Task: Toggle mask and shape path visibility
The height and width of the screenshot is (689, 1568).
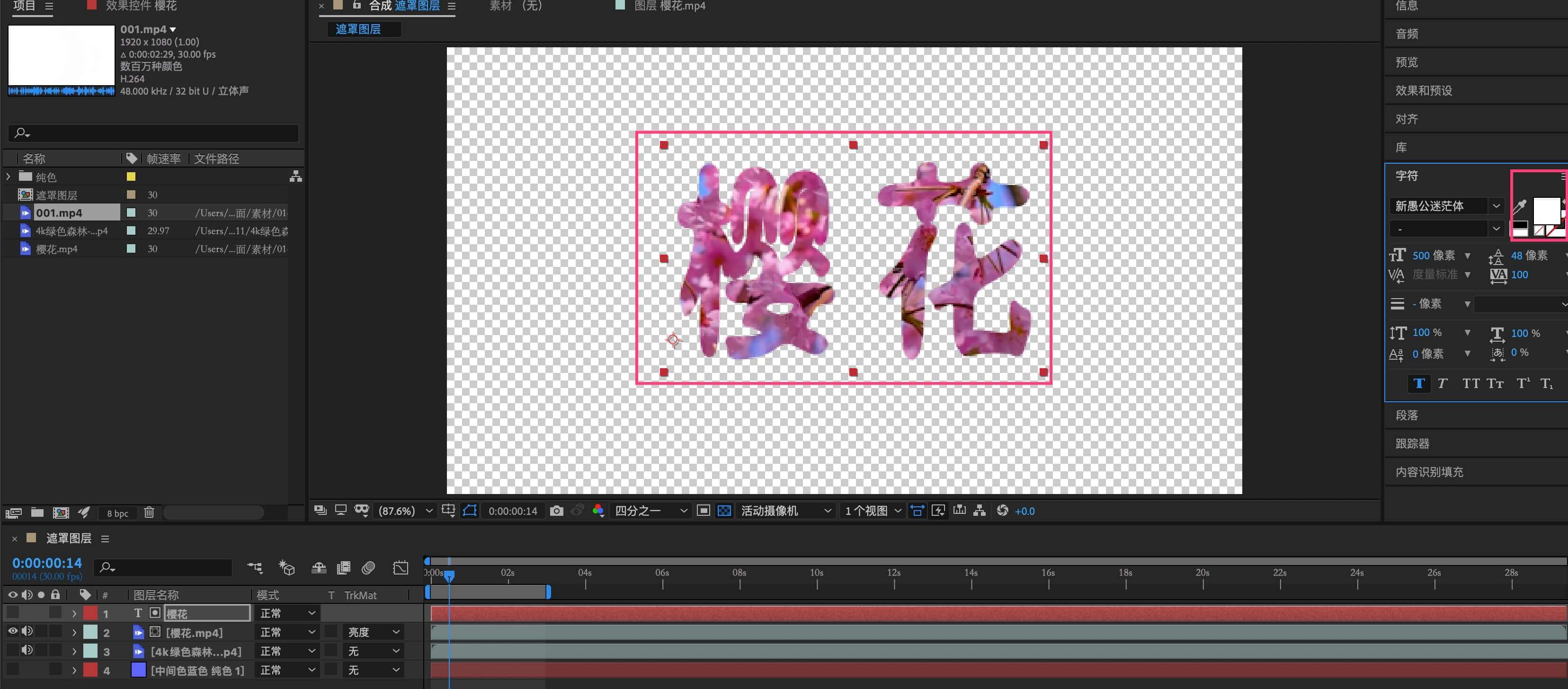Action: coord(469,511)
